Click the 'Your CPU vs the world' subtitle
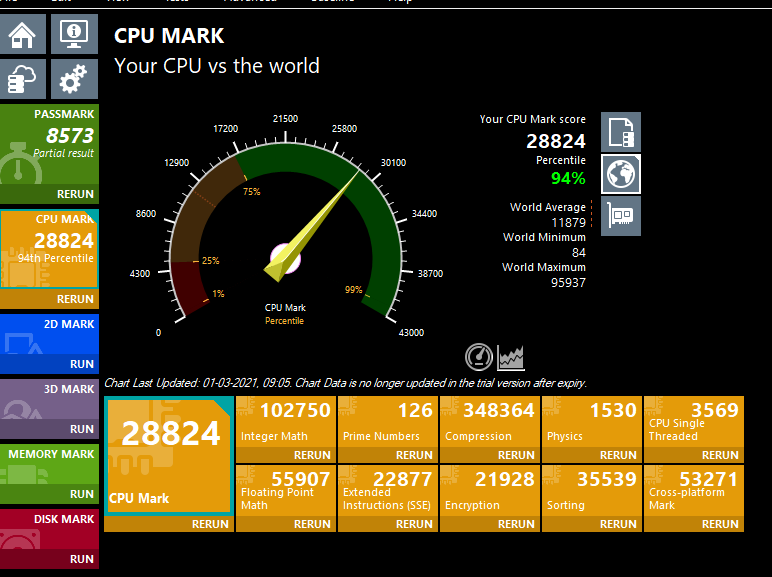The image size is (772, 577). 217,66
